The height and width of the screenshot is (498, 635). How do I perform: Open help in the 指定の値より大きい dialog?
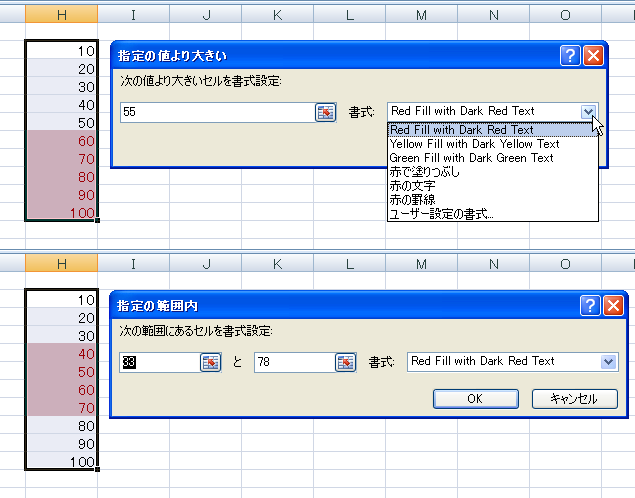570,56
